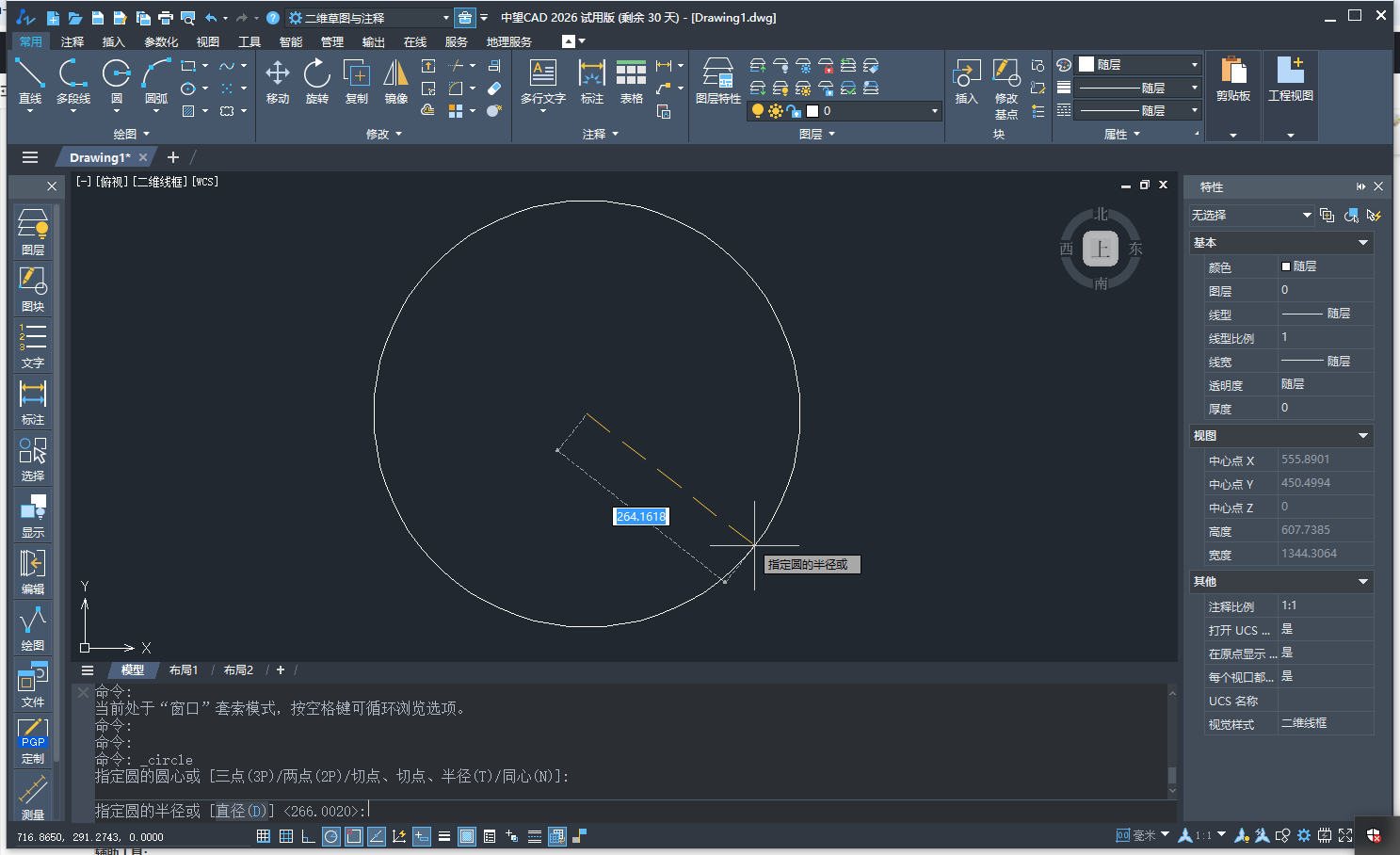Open the 测量 sidebar palette
Screen dimensions: 1400x855
click(33, 797)
